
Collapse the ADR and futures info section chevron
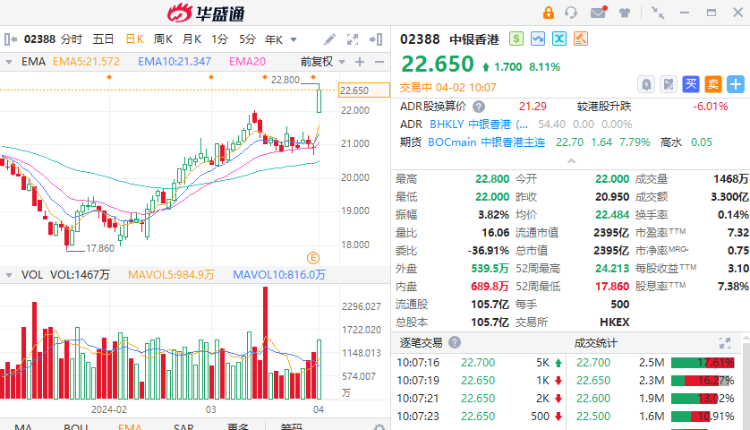pos(571,161)
